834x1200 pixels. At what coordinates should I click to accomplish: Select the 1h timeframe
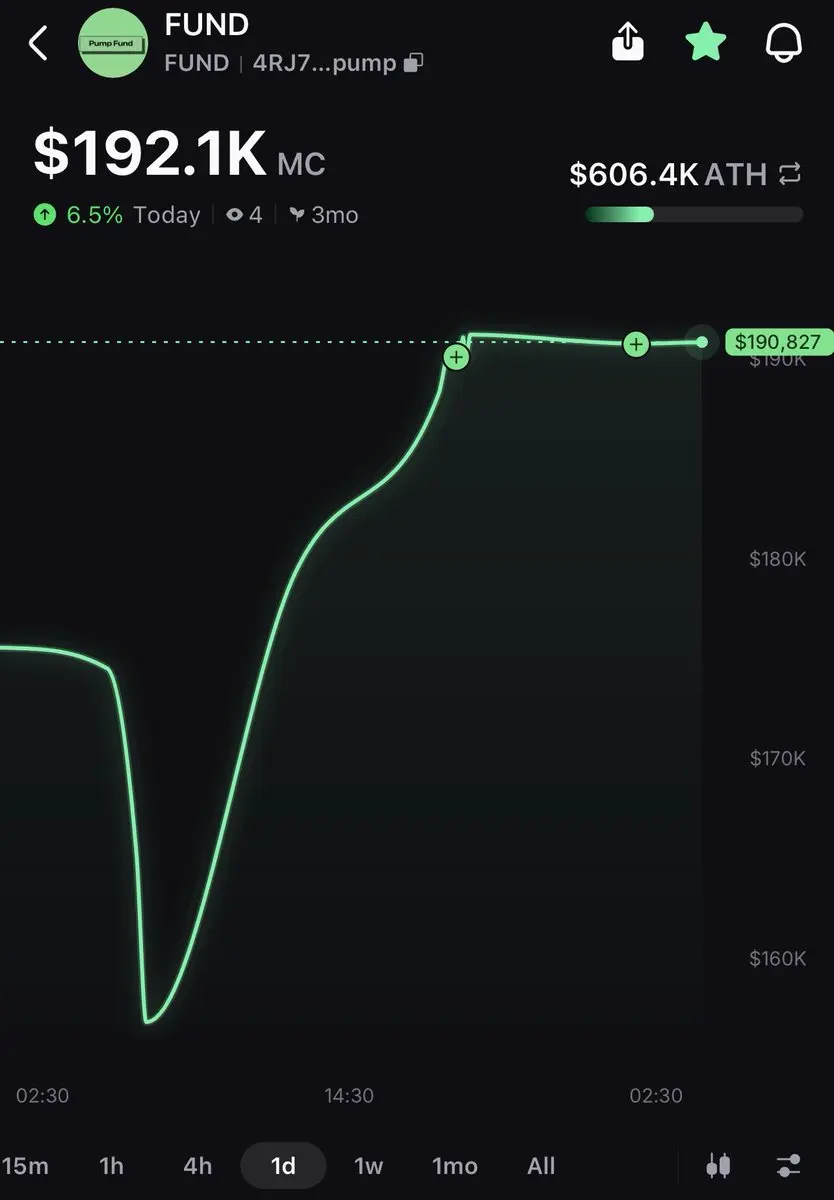click(111, 1166)
